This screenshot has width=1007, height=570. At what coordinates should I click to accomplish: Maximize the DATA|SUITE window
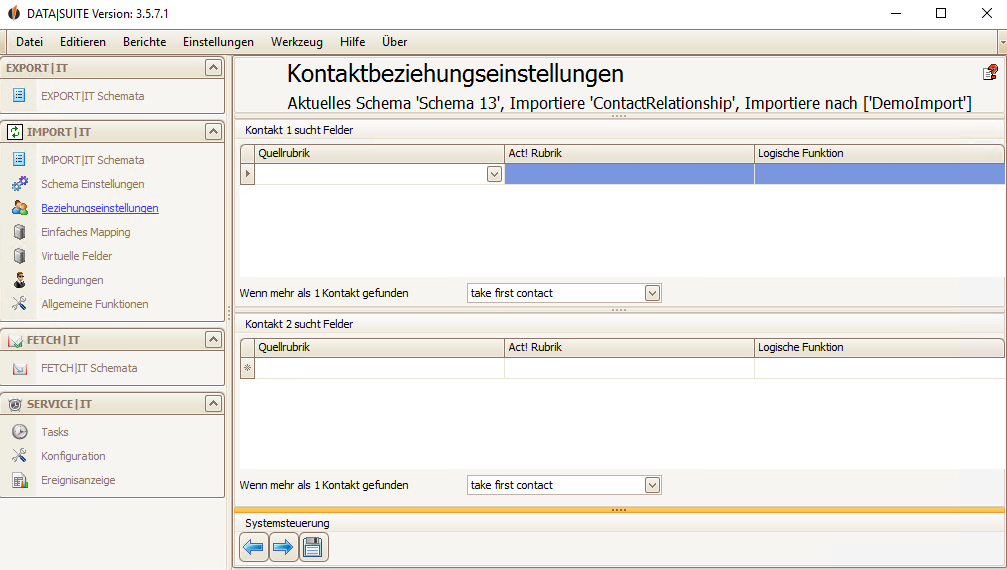[941, 13]
